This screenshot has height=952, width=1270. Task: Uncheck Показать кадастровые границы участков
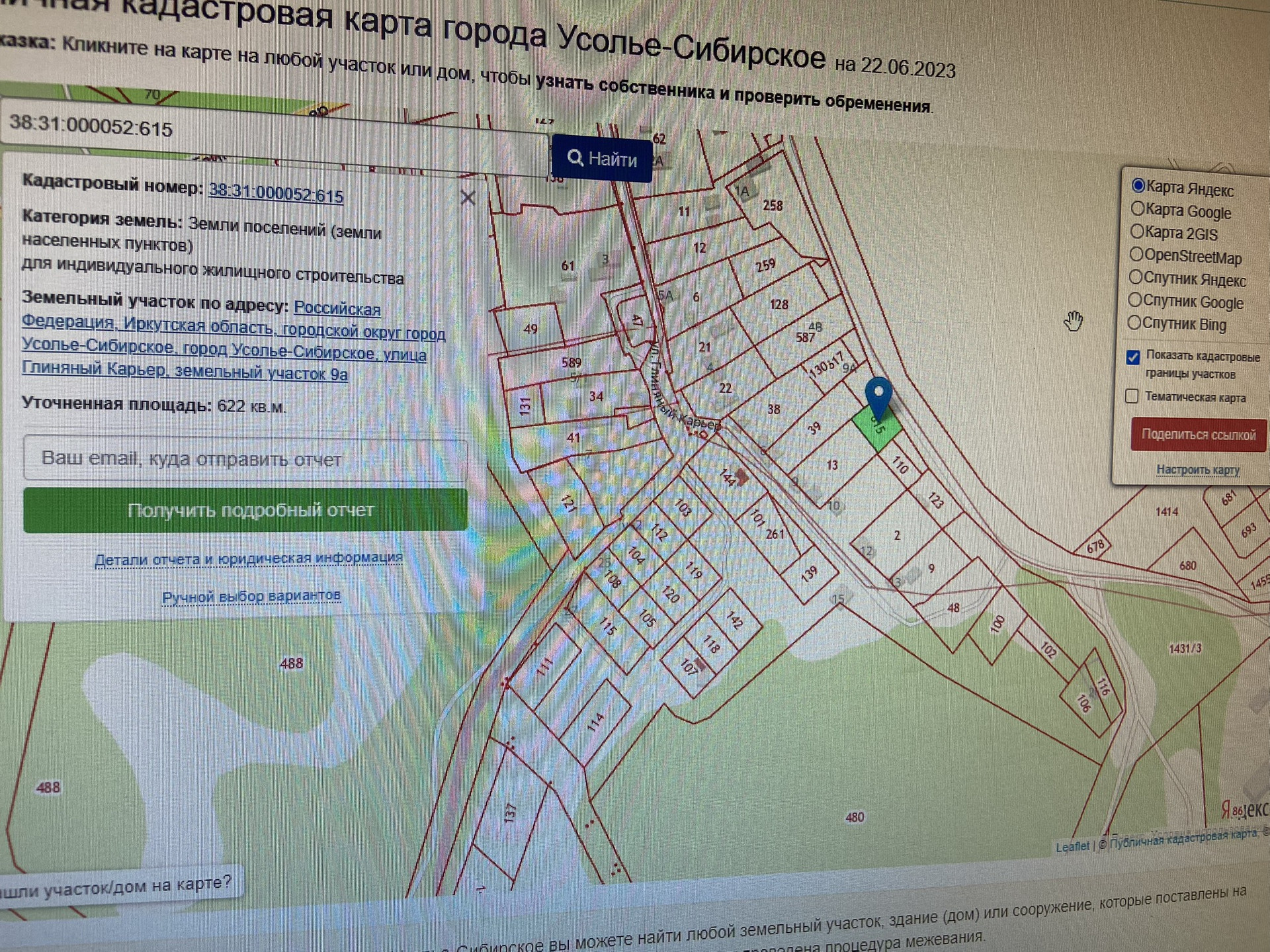point(1132,357)
